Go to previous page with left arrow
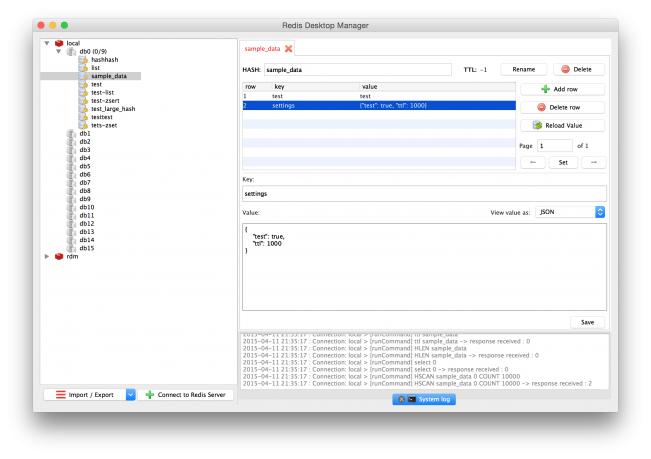The height and width of the screenshot is (459, 651). [533, 163]
